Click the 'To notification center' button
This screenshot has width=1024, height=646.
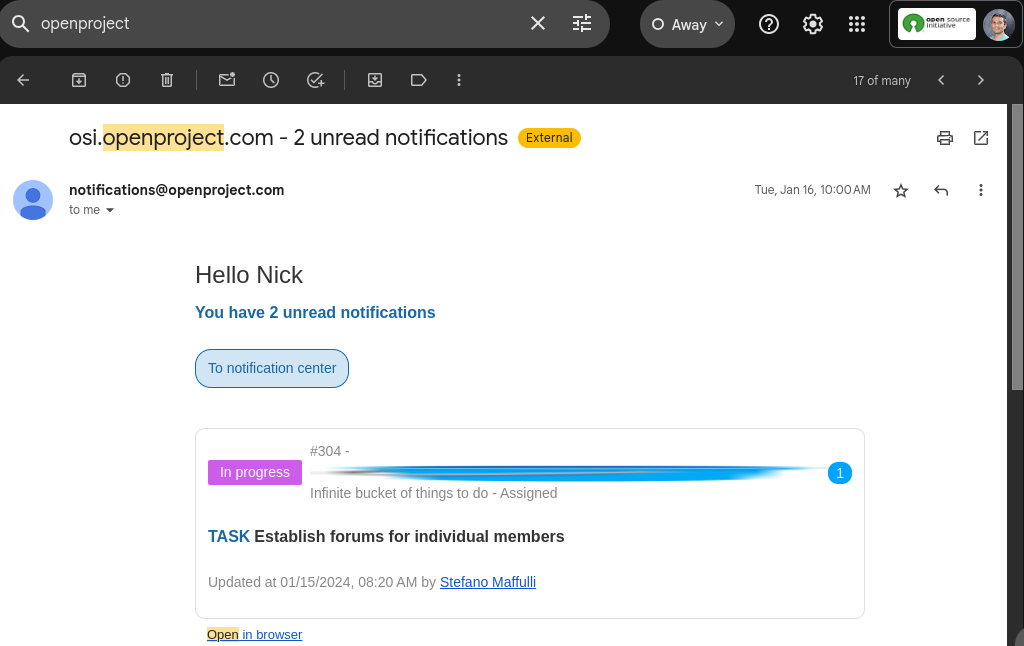pyautogui.click(x=272, y=368)
